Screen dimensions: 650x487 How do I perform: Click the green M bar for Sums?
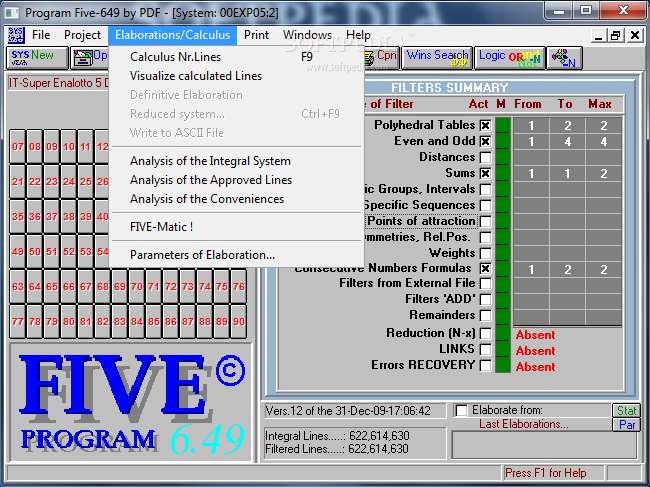point(503,173)
